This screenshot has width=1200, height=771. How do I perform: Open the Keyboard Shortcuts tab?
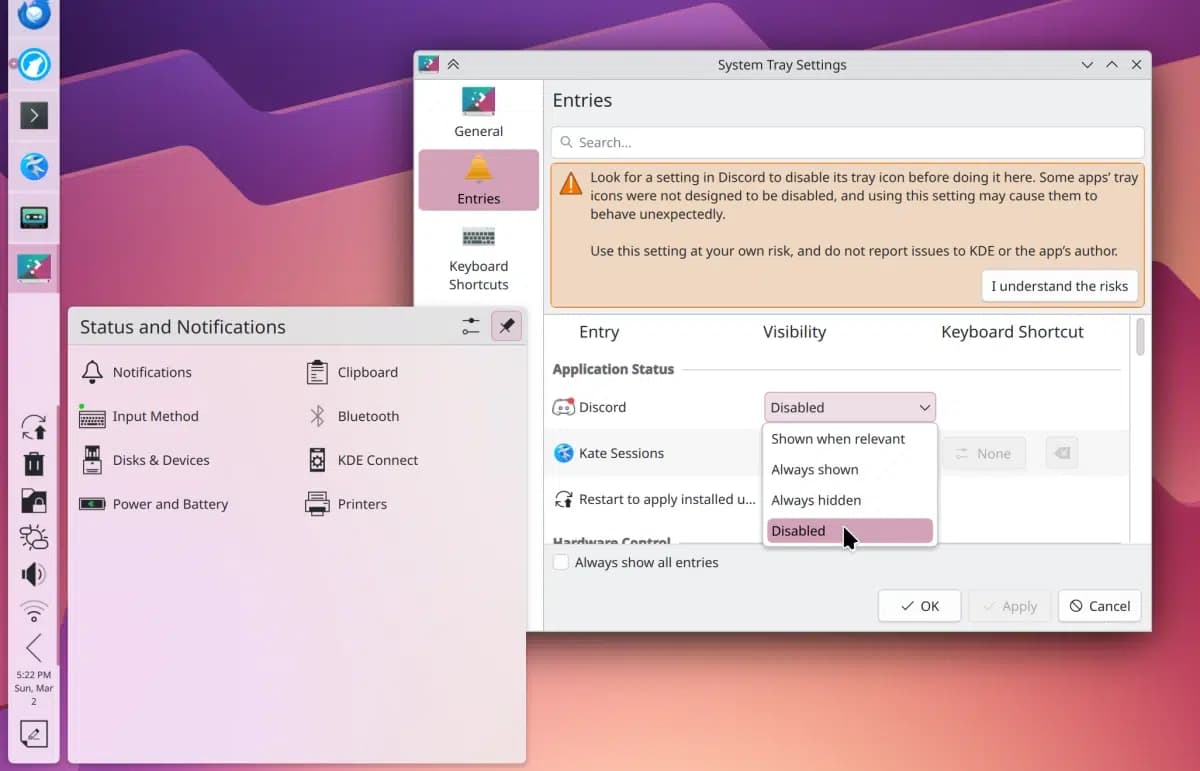[x=478, y=258]
